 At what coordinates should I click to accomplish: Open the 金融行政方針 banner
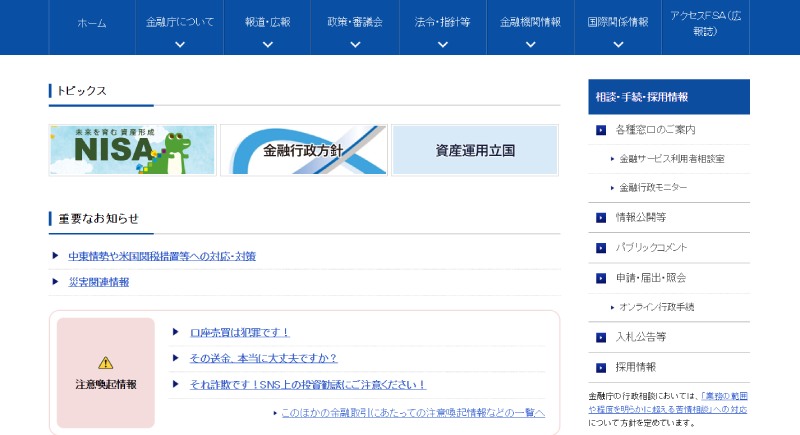point(304,150)
